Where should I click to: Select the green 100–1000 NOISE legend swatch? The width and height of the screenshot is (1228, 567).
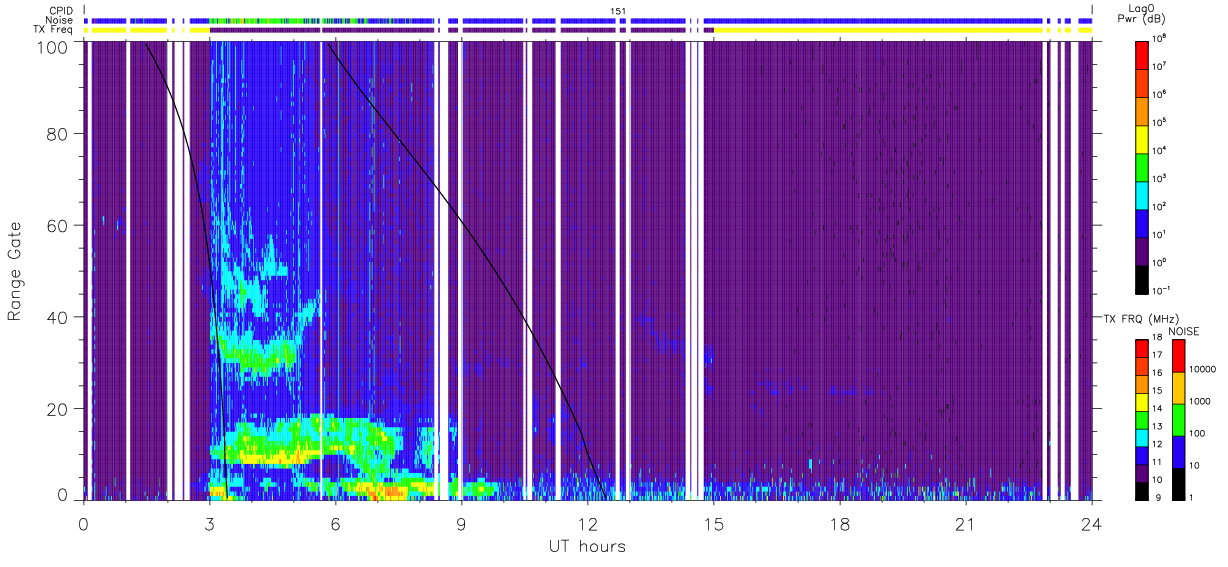click(x=1178, y=418)
